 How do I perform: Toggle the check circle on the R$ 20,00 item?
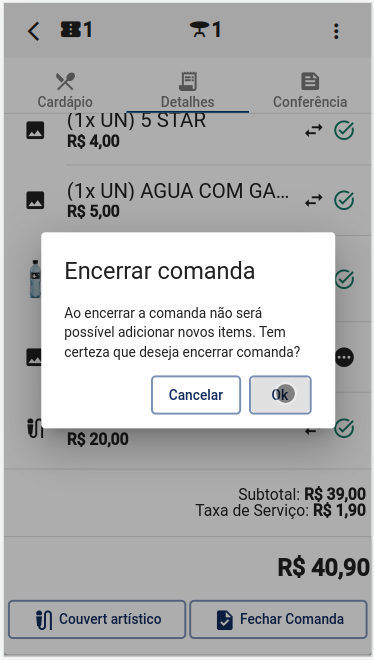point(344,428)
